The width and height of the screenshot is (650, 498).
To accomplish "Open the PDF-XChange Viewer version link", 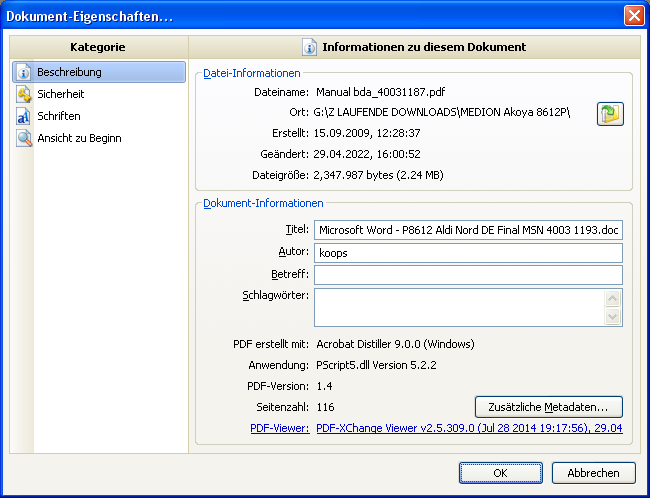I will click(469, 428).
